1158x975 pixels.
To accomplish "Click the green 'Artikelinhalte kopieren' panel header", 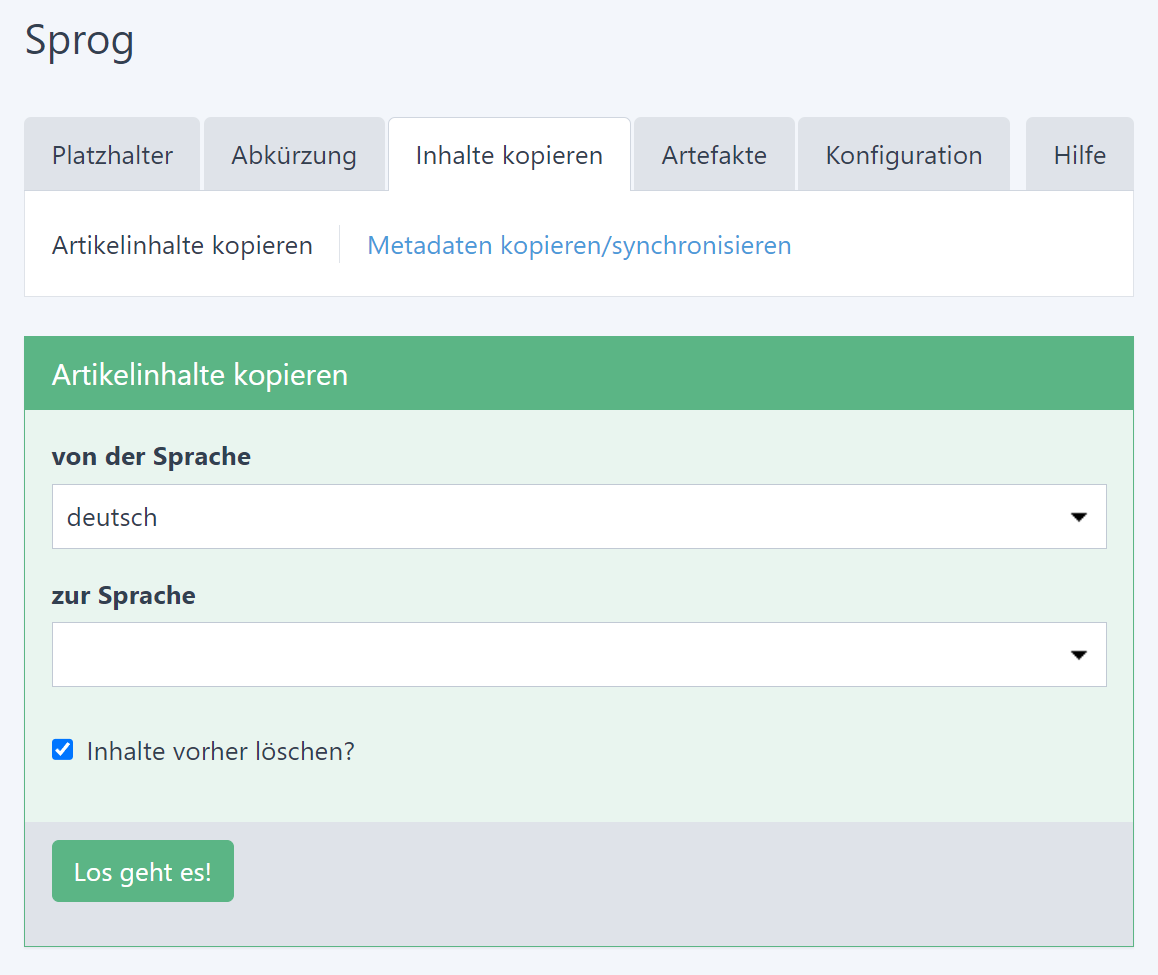I will point(578,375).
